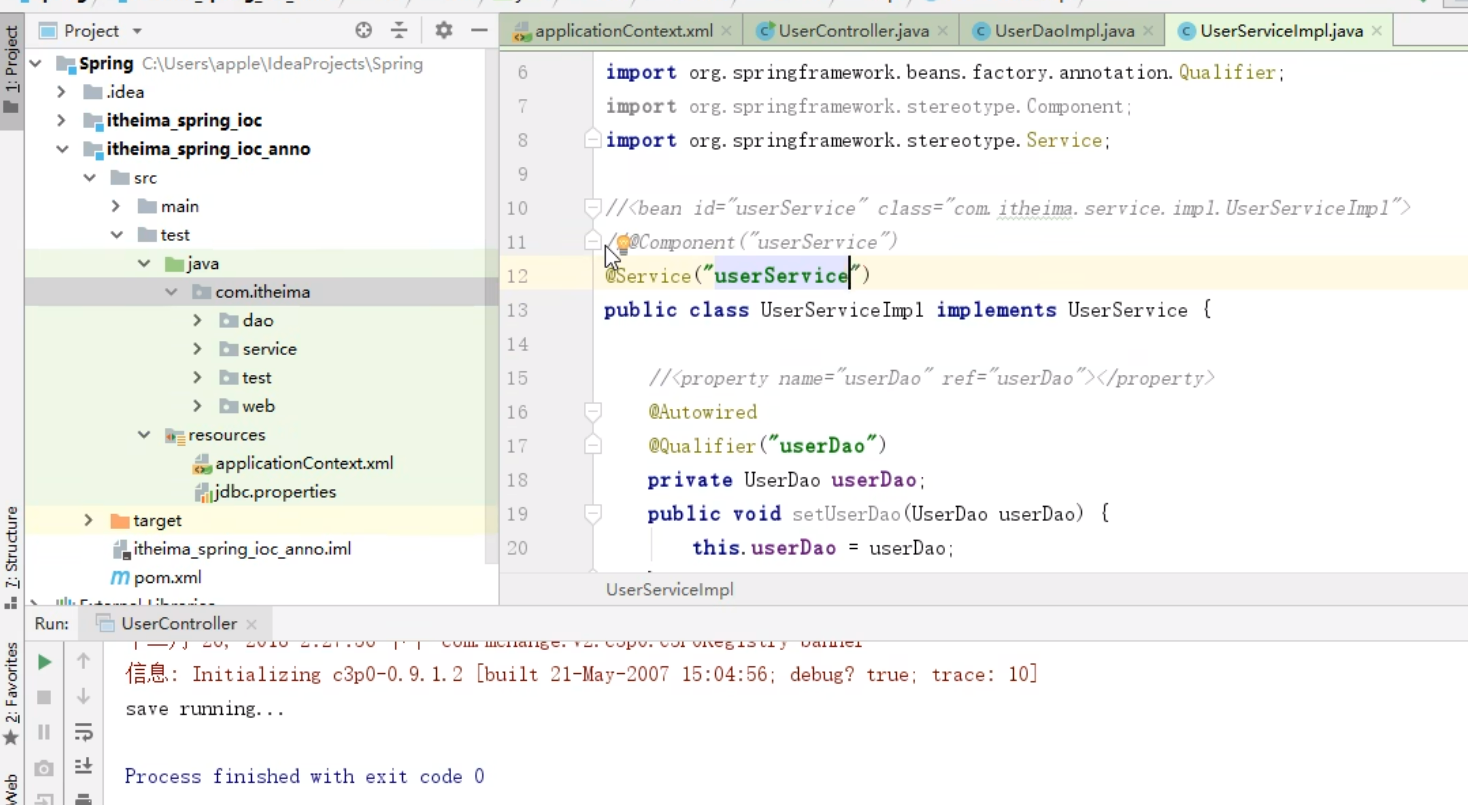Image resolution: width=1468 pixels, height=805 pixels.
Task: Rerun UserController with green play icon
Action: [x=44, y=662]
